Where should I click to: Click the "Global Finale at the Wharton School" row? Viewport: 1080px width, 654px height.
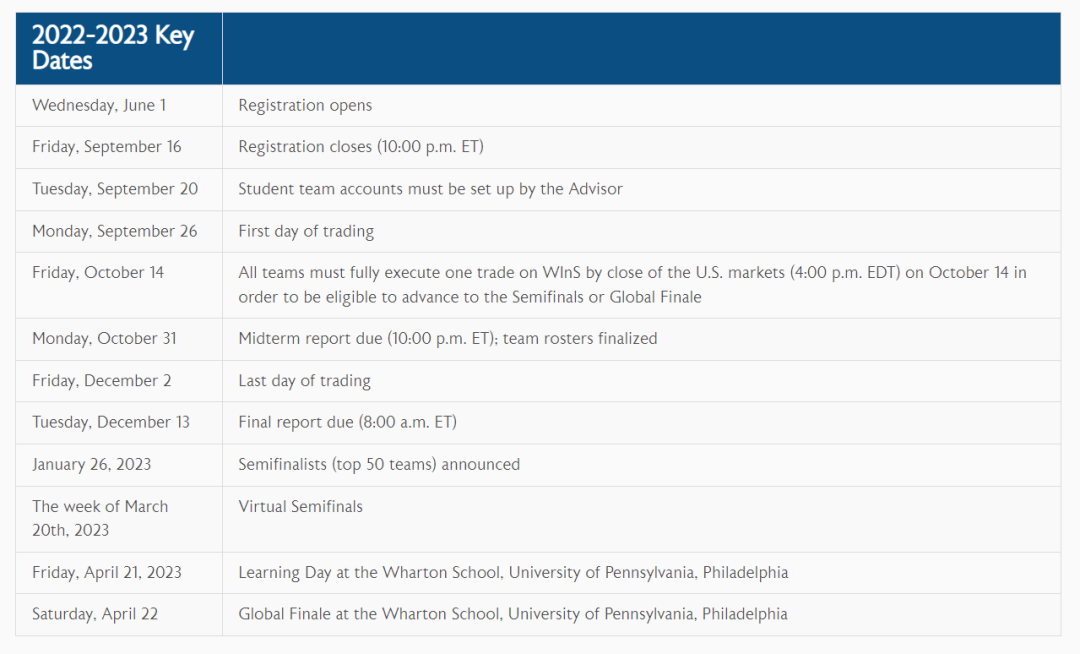point(537,614)
